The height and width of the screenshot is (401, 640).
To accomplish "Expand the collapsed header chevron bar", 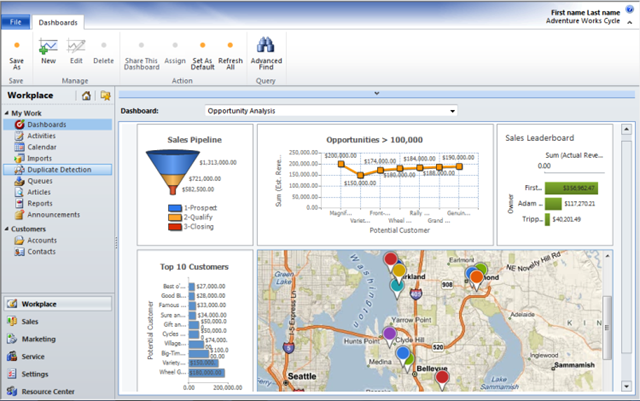I will [376, 94].
